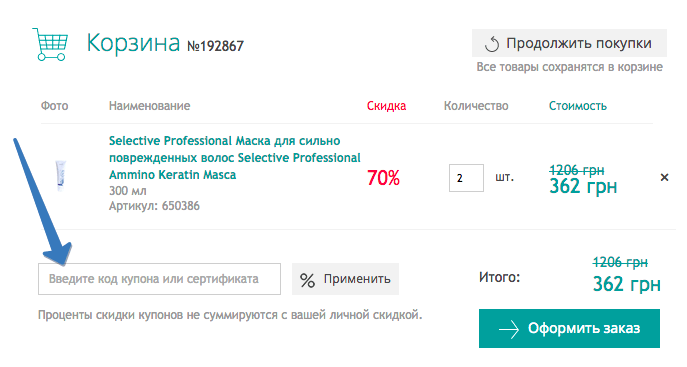Click the Корзина page heading

coord(133,43)
